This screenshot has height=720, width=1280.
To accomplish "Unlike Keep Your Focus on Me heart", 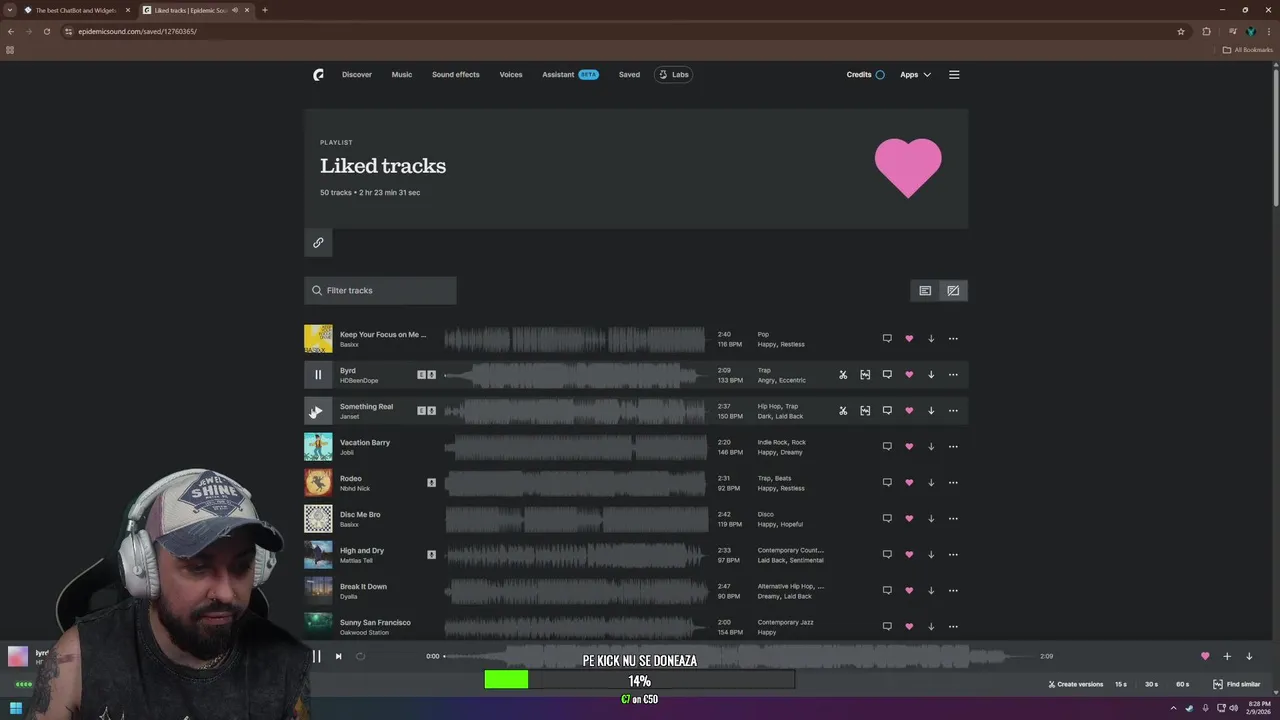I will pyautogui.click(x=909, y=339).
